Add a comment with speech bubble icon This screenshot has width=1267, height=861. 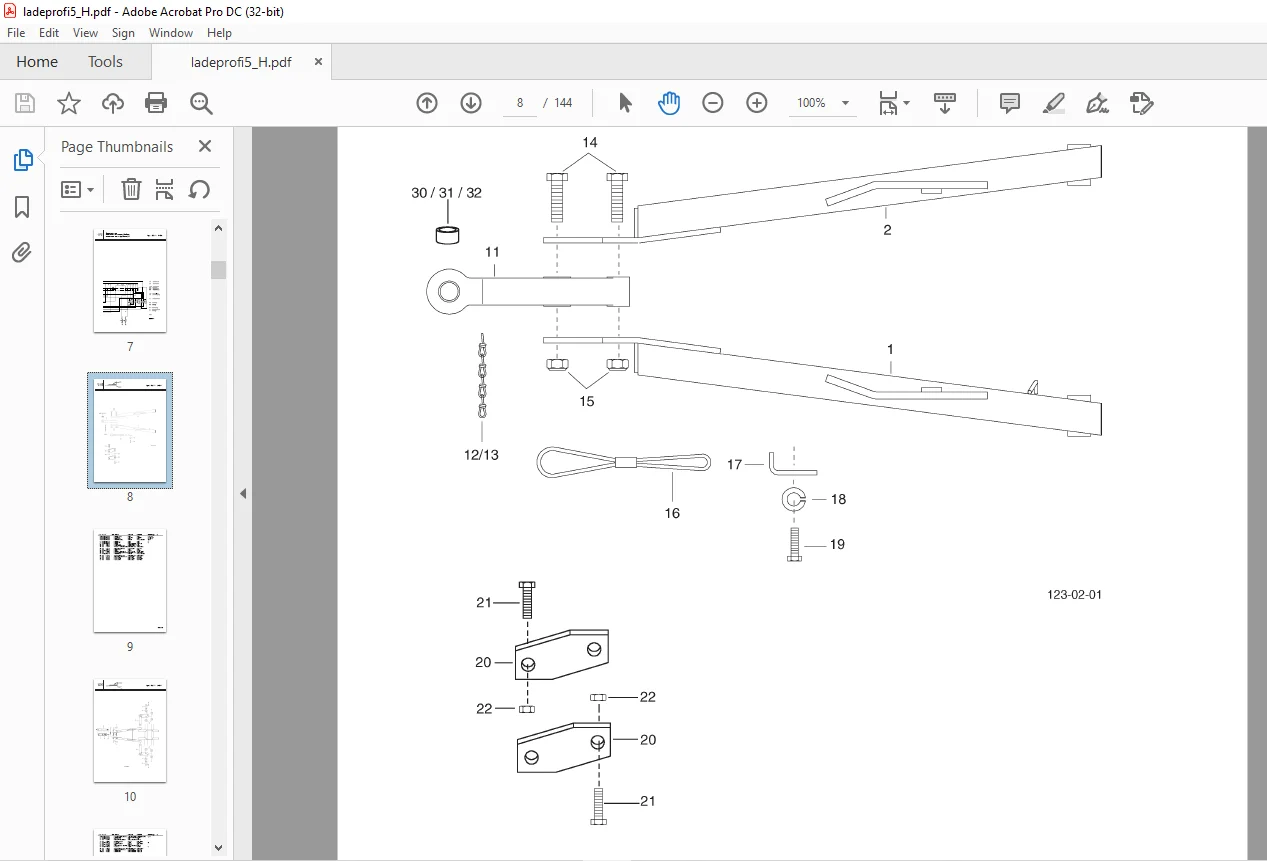point(1010,103)
